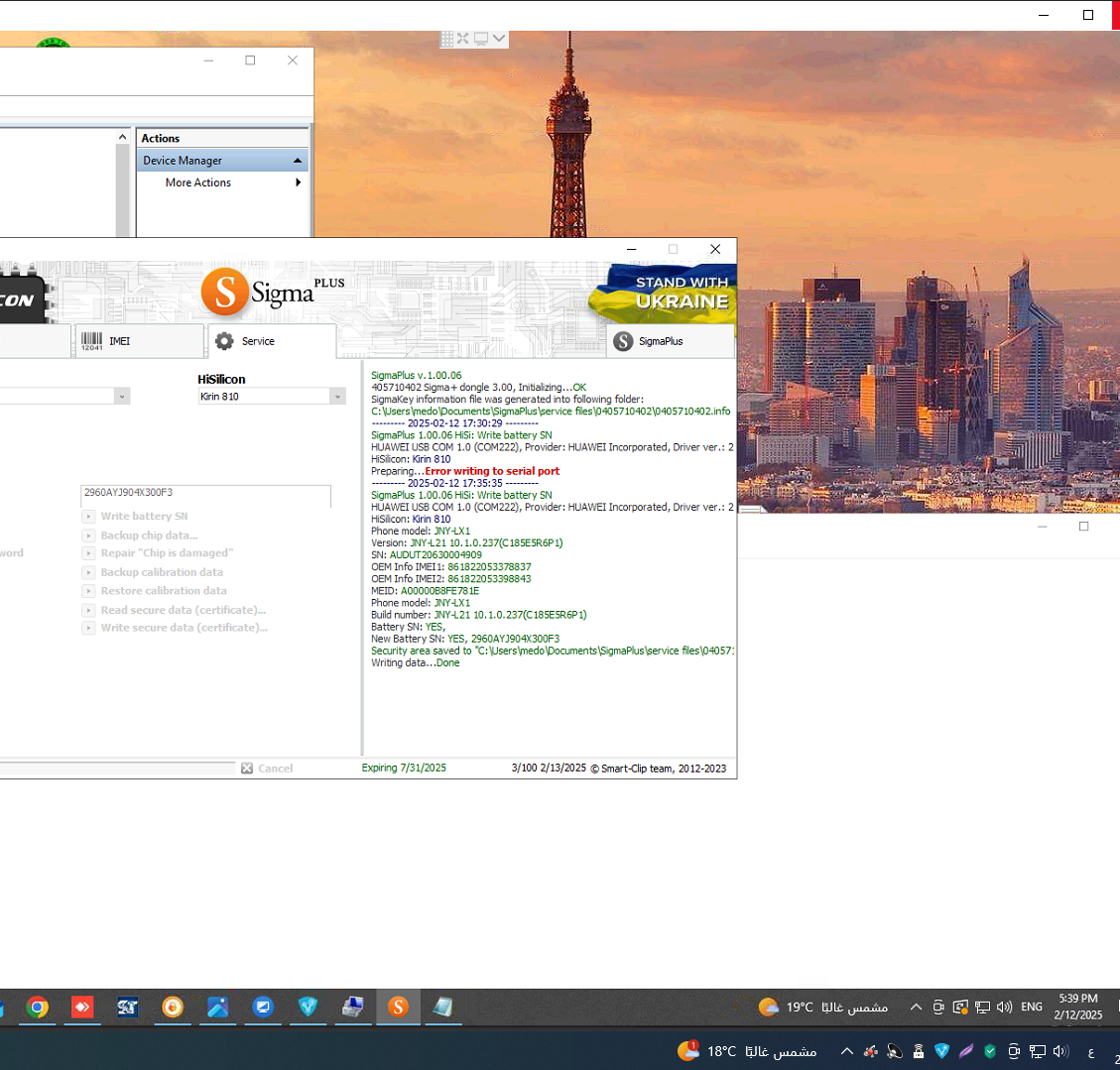Click the red tray icon in lower taskbar
Image resolution: width=1120 pixels, height=1070 pixels.
click(x=871, y=1051)
